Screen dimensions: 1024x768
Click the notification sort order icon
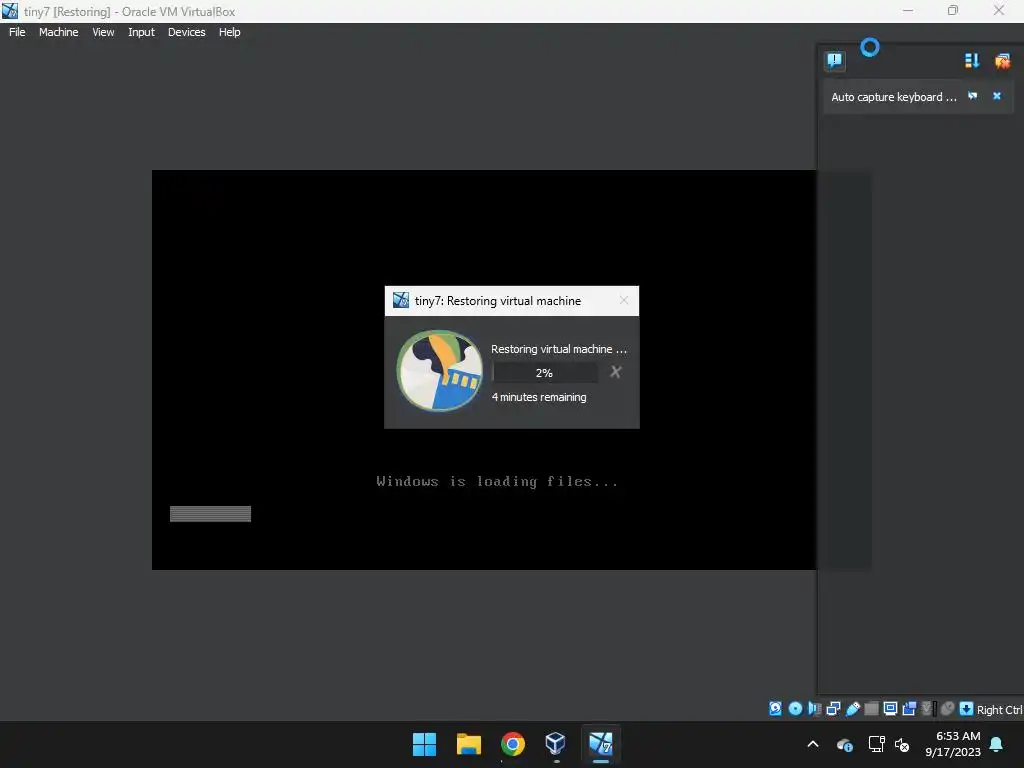click(x=972, y=61)
